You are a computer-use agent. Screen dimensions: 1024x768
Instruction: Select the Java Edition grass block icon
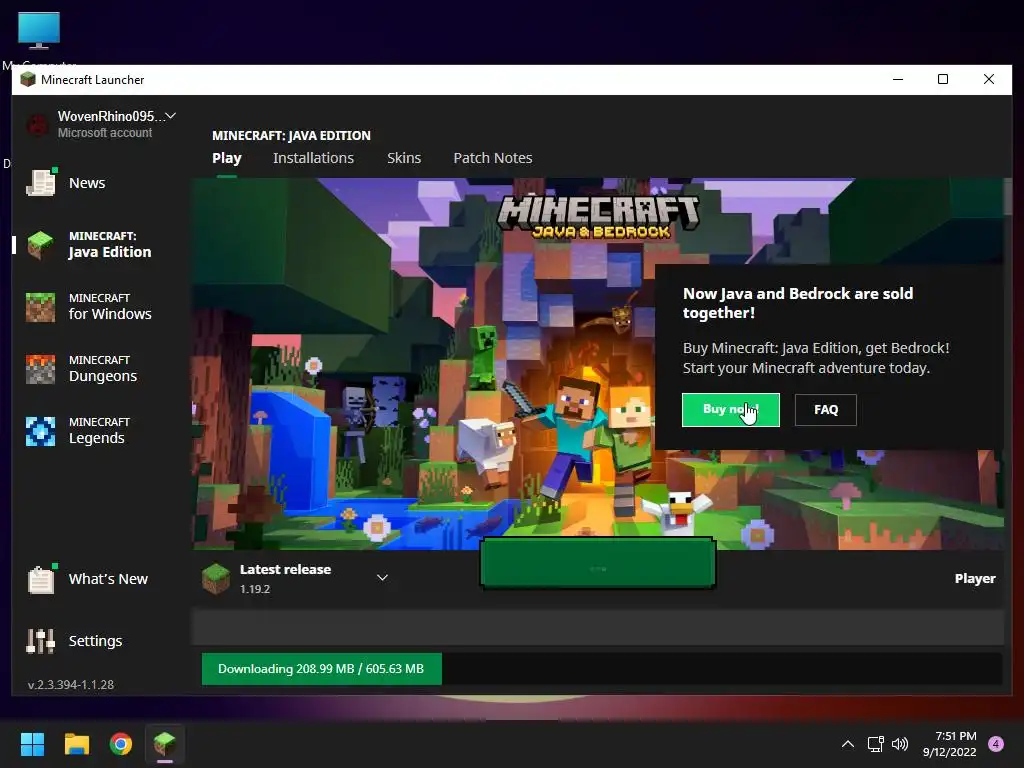pos(40,245)
